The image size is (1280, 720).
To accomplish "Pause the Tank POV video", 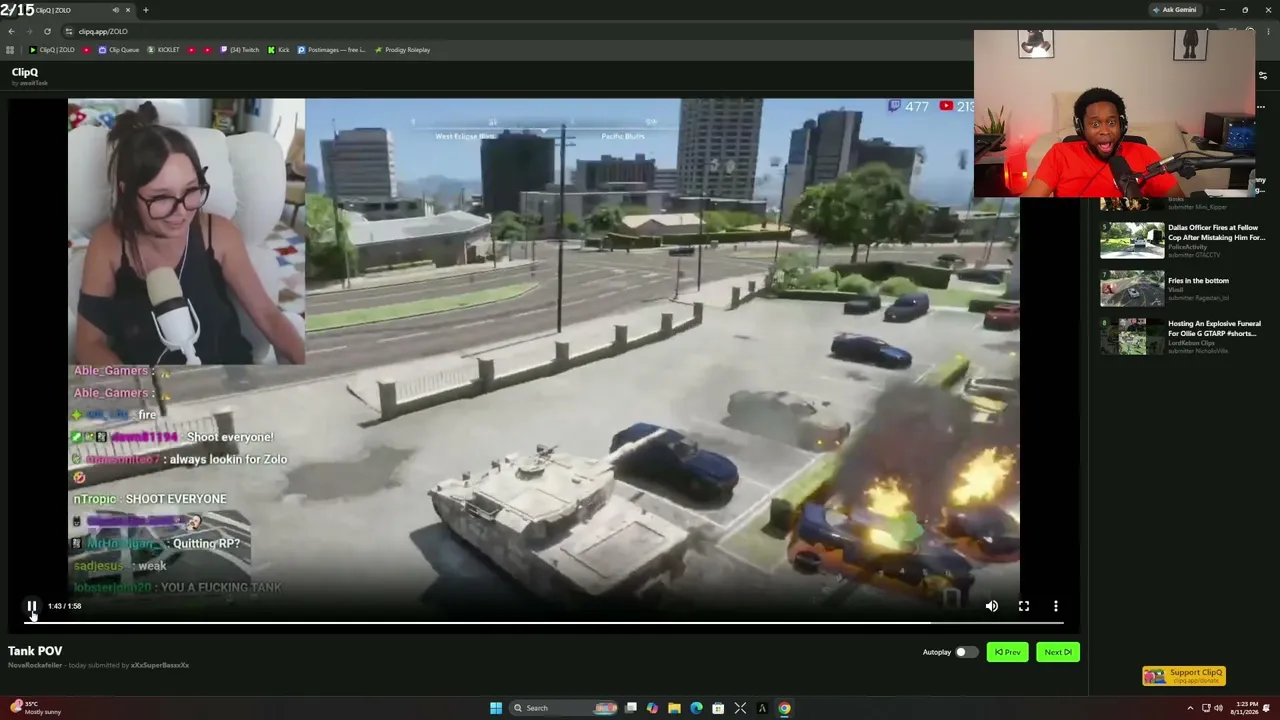I will click(x=32, y=606).
